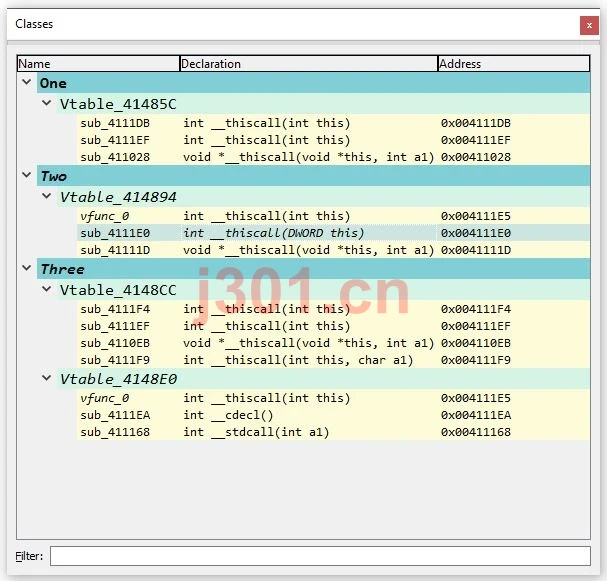Click address 0x004111F4
The image size is (607, 581).
(476, 309)
